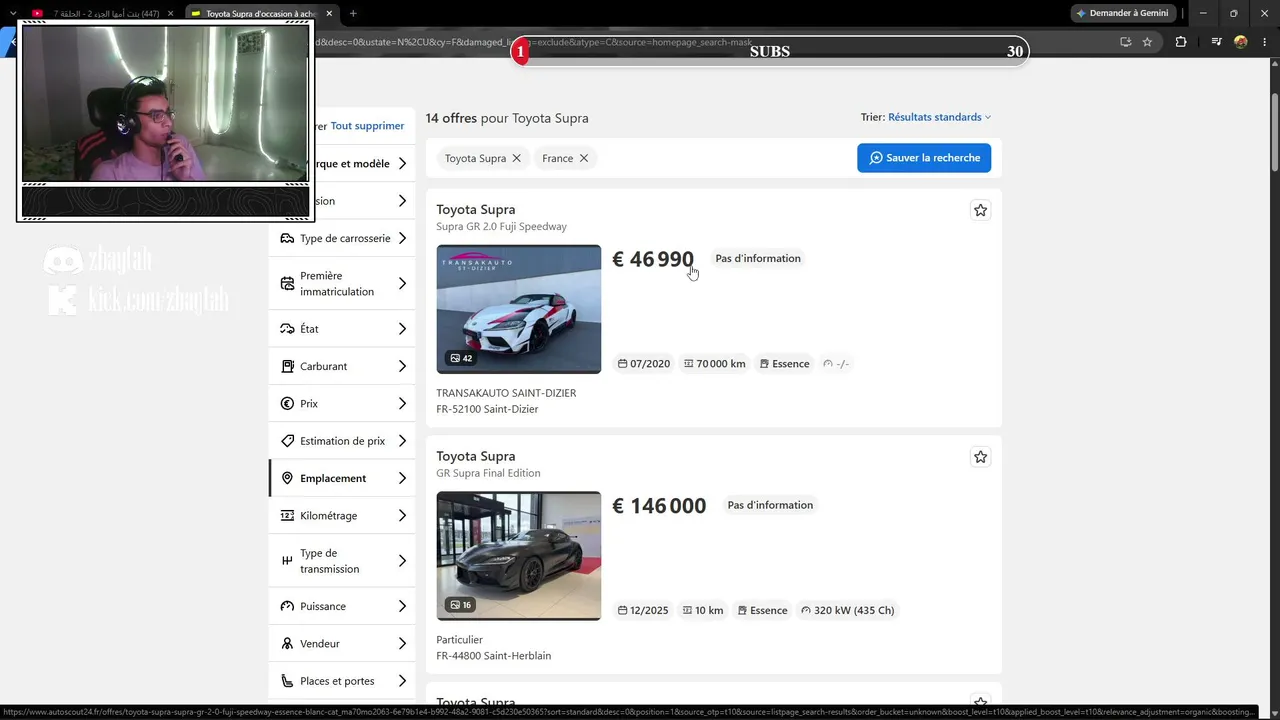The image size is (1280, 720).
Task: Click the gauge icon beside Puissance
Action: click(x=287, y=606)
